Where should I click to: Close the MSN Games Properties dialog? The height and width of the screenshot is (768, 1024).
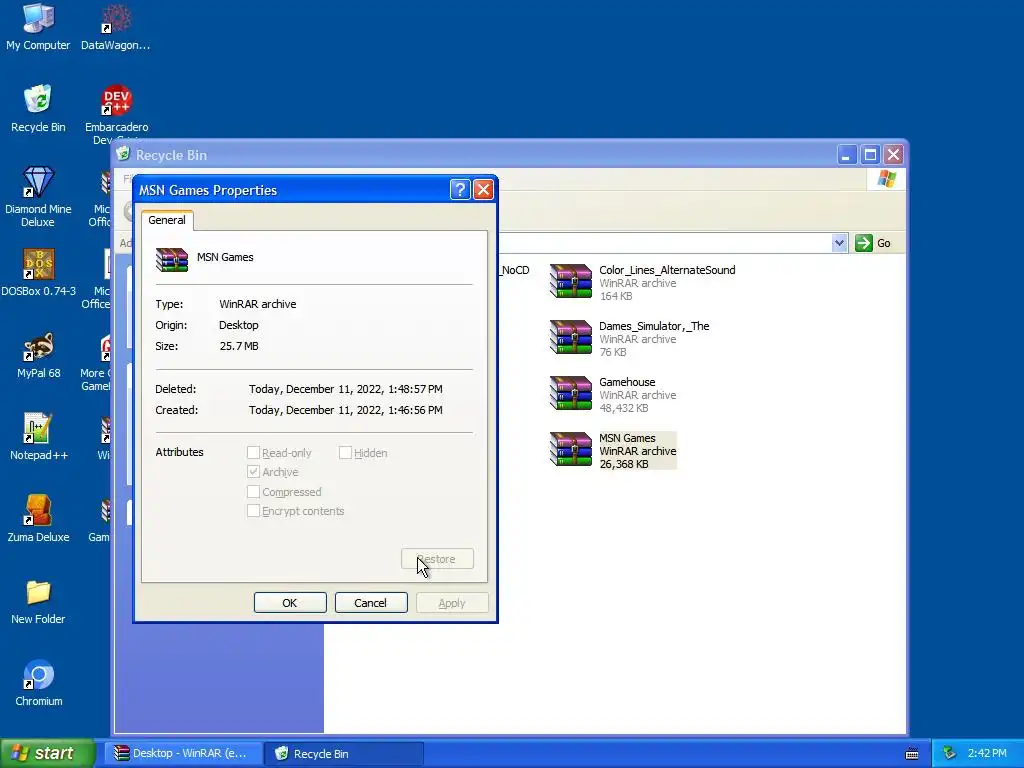point(483,190)
